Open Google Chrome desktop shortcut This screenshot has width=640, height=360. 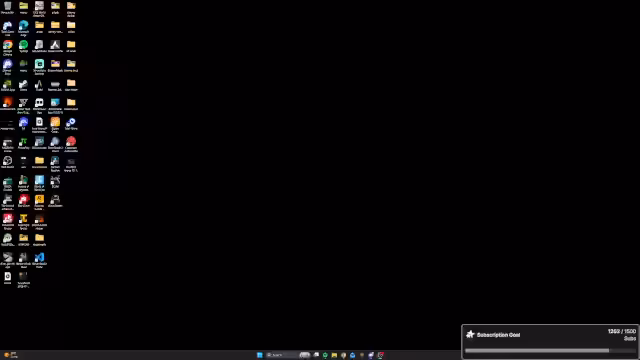pos(7,47)
